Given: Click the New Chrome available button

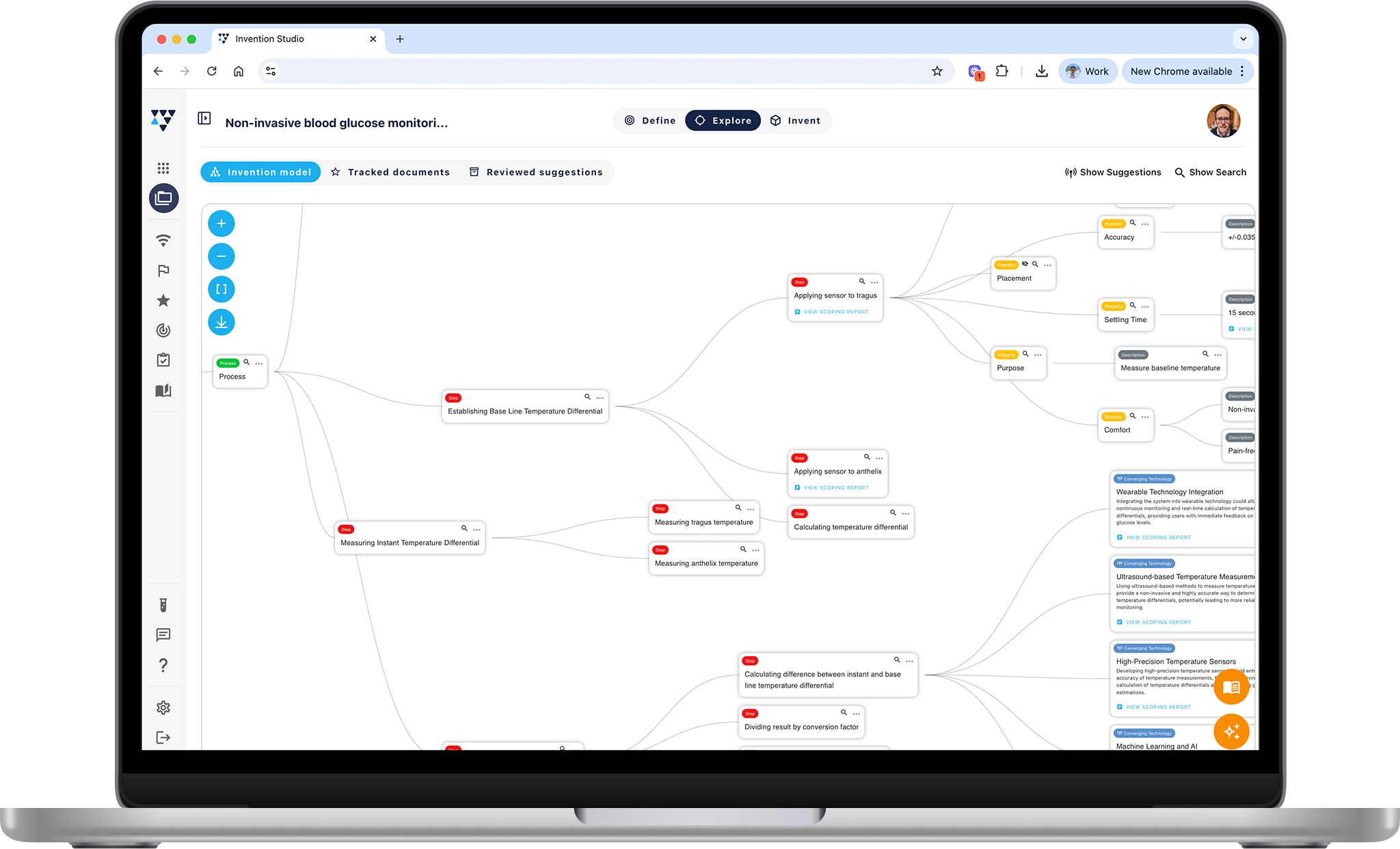Looking at the screenshot, I should (x=1181, y=71).
